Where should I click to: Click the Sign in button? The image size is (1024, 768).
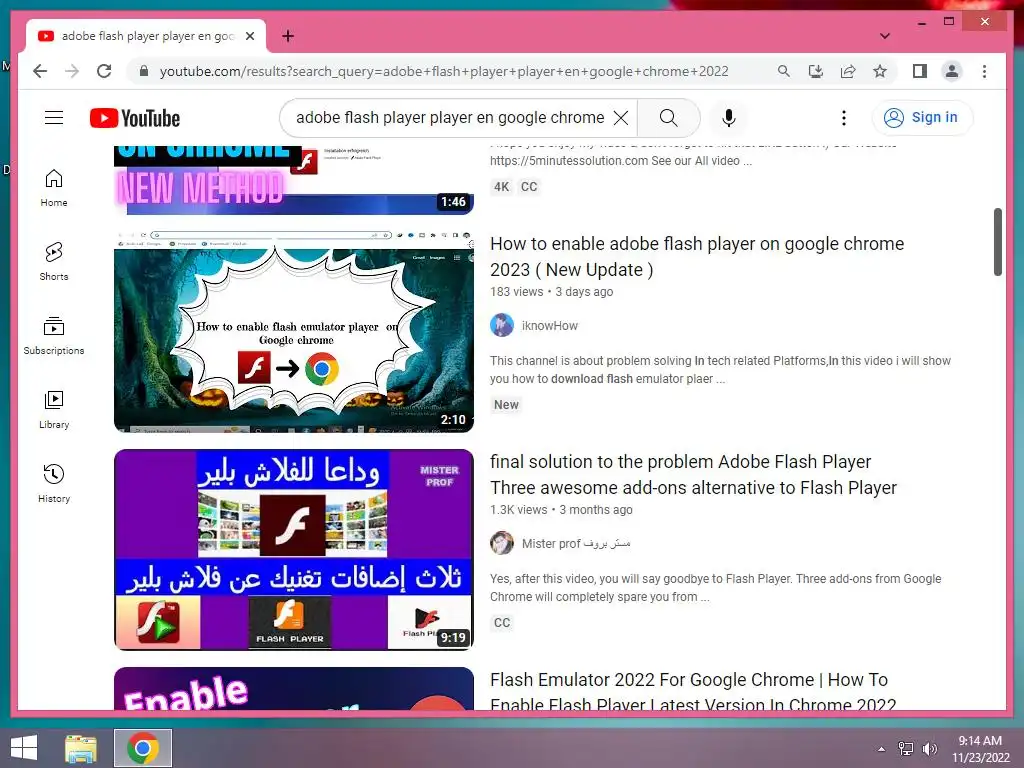(922, 118)
